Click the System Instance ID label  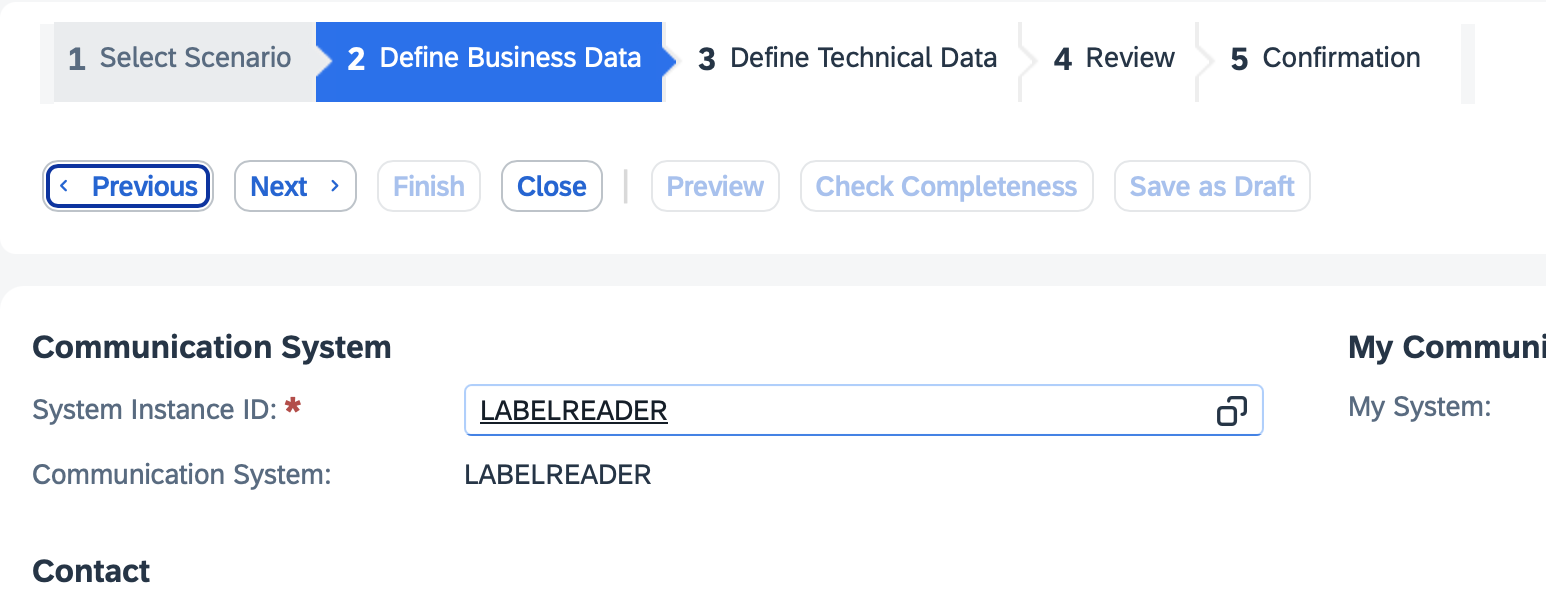pos(154,410)
